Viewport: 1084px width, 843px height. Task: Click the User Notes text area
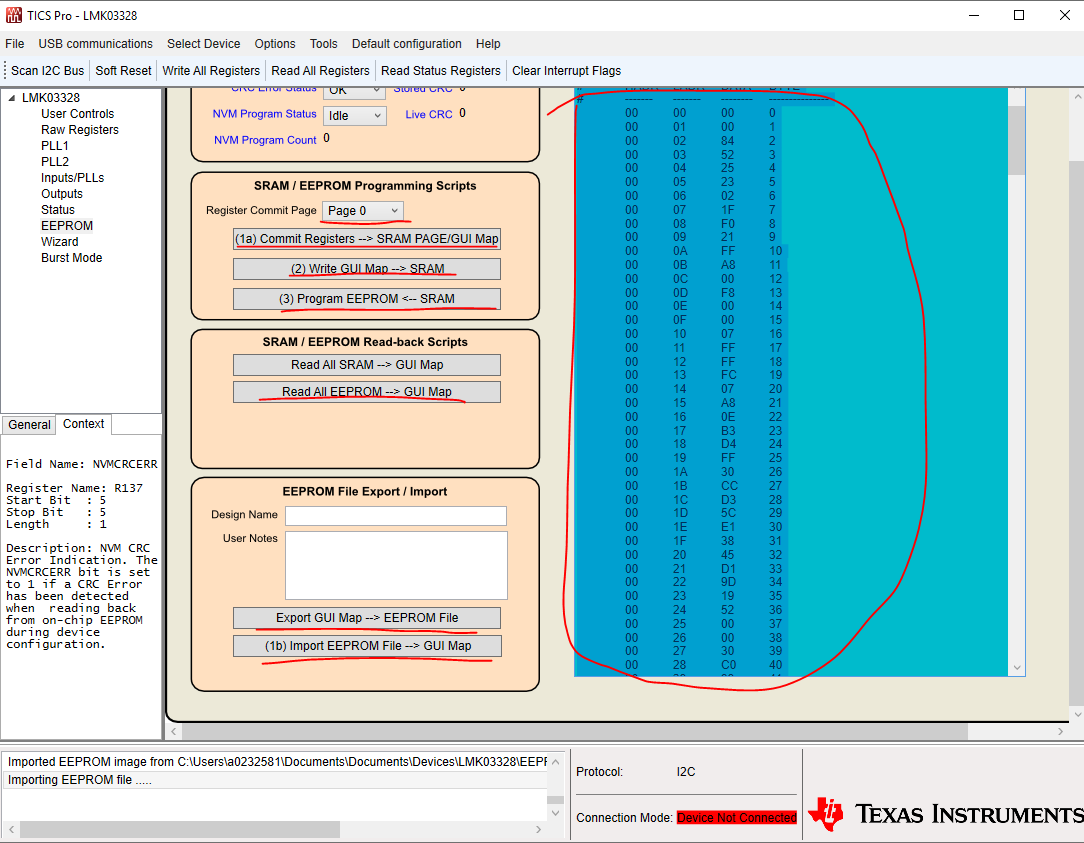(396, 565)
